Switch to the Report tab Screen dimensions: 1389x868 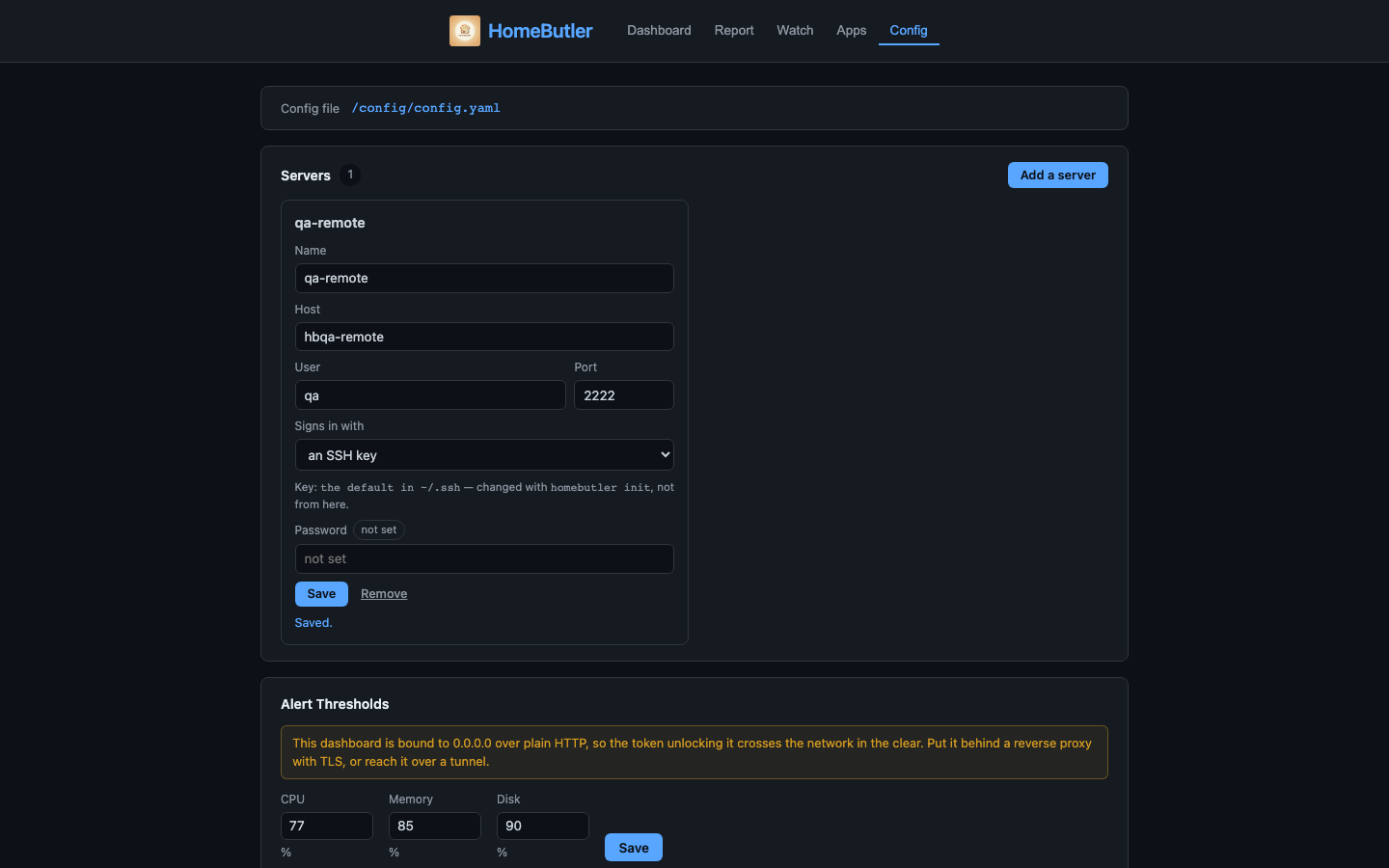pos(734,30)
